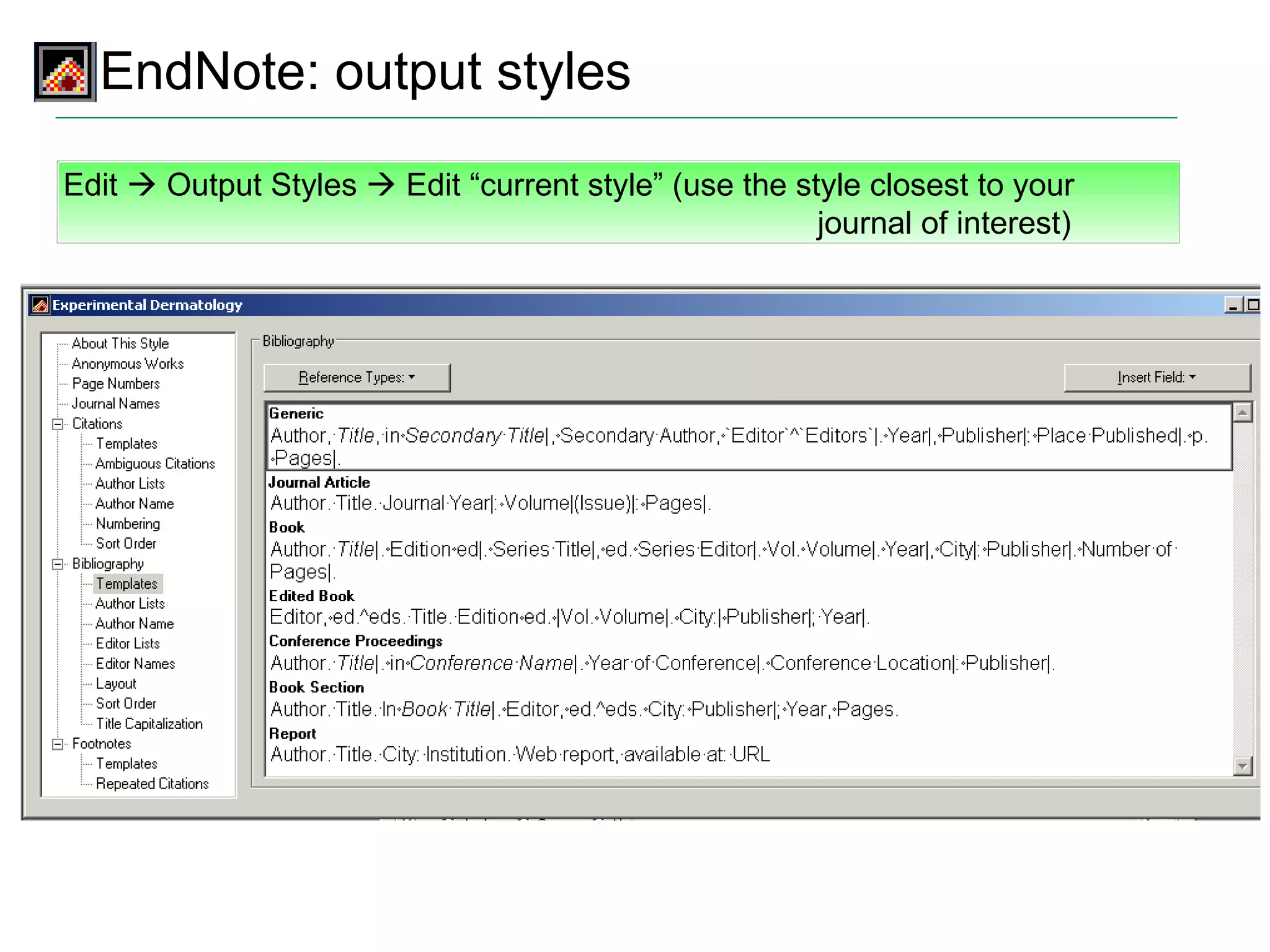The height and width of the screenshot is (952, 1270).
Task: Open Sort Order under Citations
Action: pos(126,544)
